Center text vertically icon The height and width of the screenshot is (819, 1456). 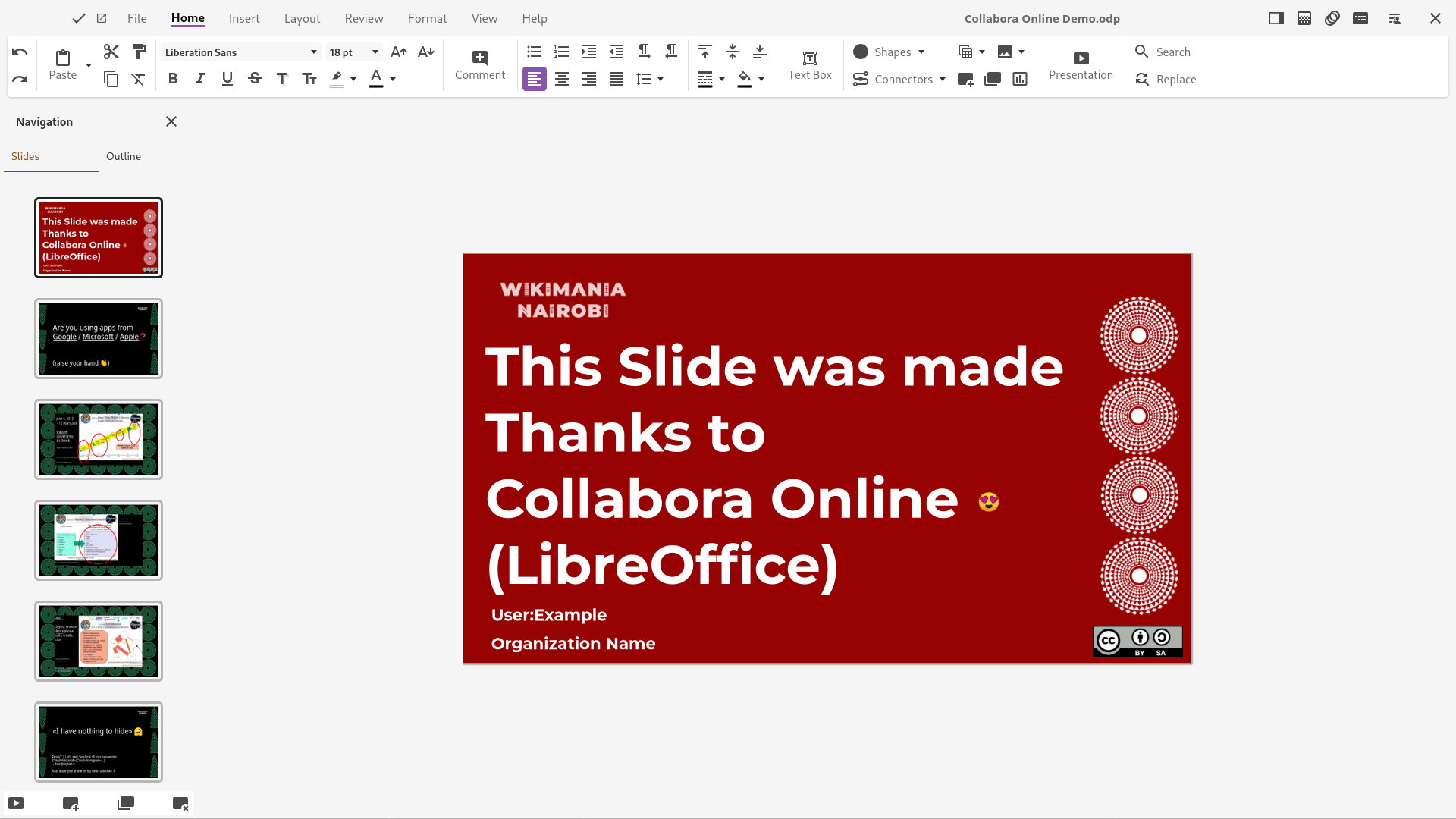click(733, 52)
